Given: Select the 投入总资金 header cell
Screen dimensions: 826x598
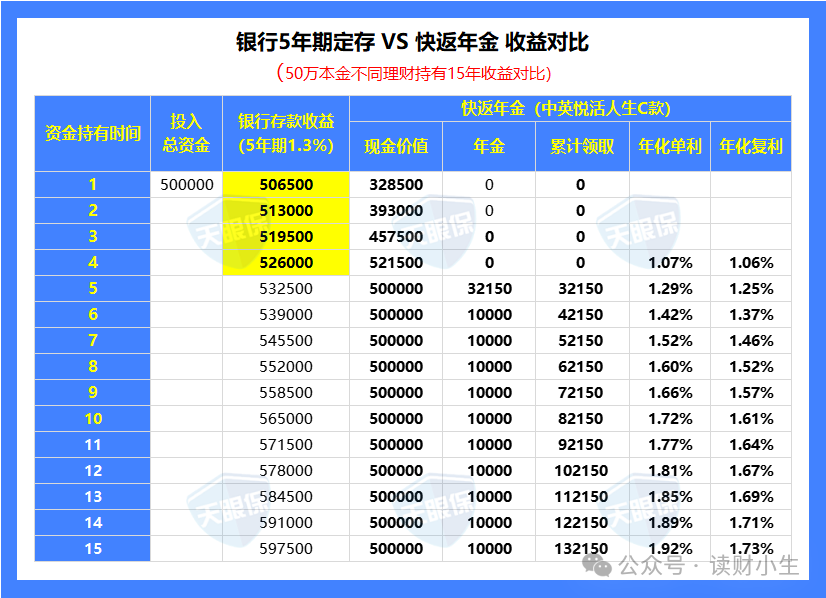Looking at the screenshot, I should point(186,134).
